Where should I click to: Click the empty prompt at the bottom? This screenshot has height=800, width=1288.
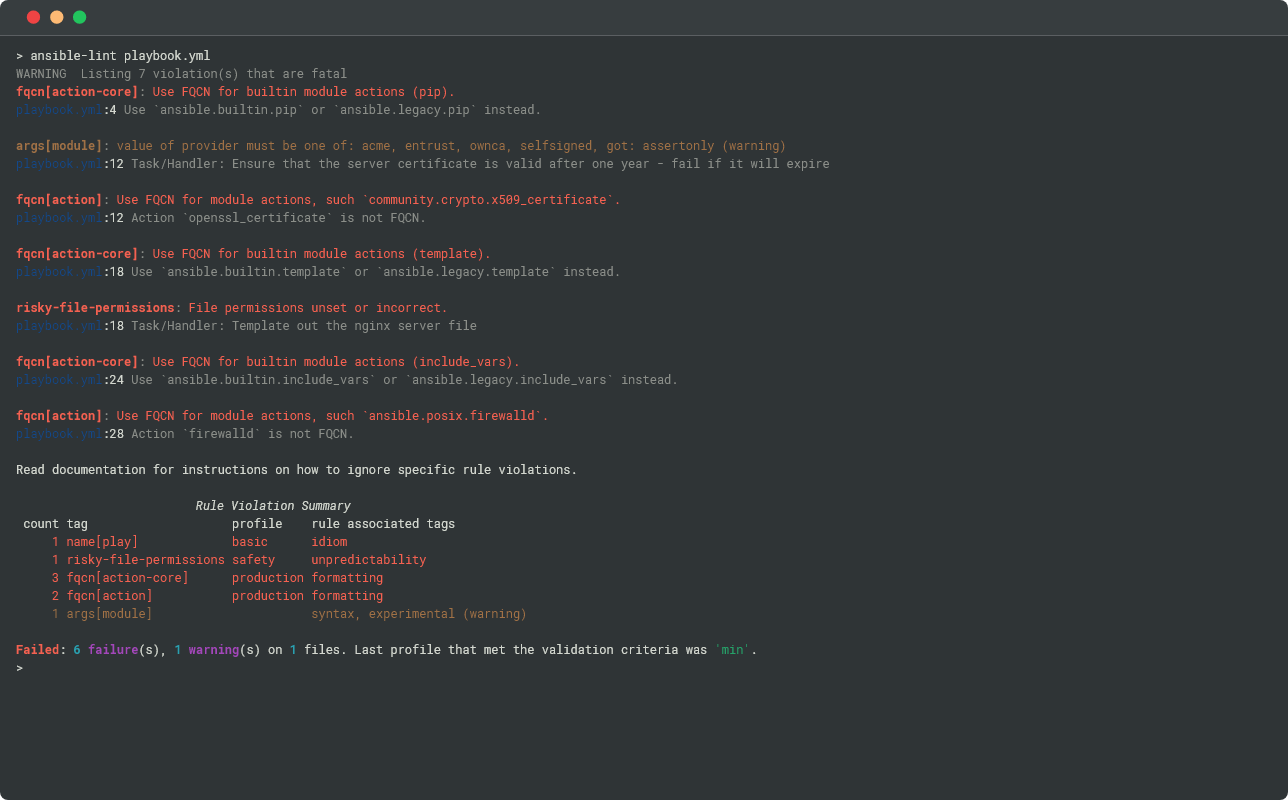(20, 668)
